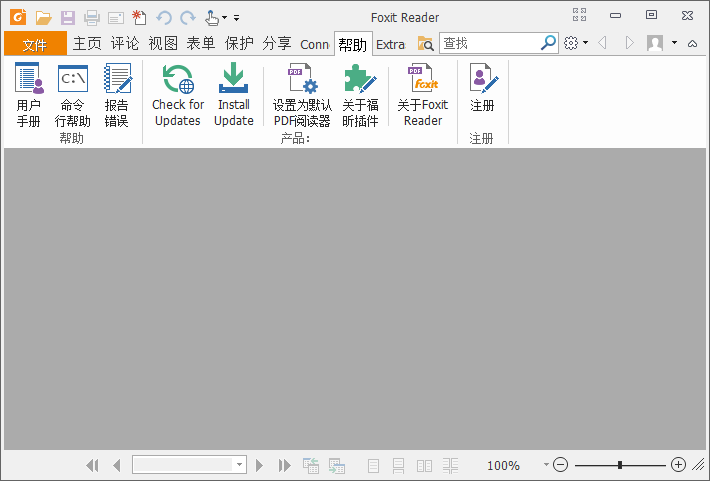Click the create new PDF icon
Viewport: 710px width, 481px height.
pos(139,18)
